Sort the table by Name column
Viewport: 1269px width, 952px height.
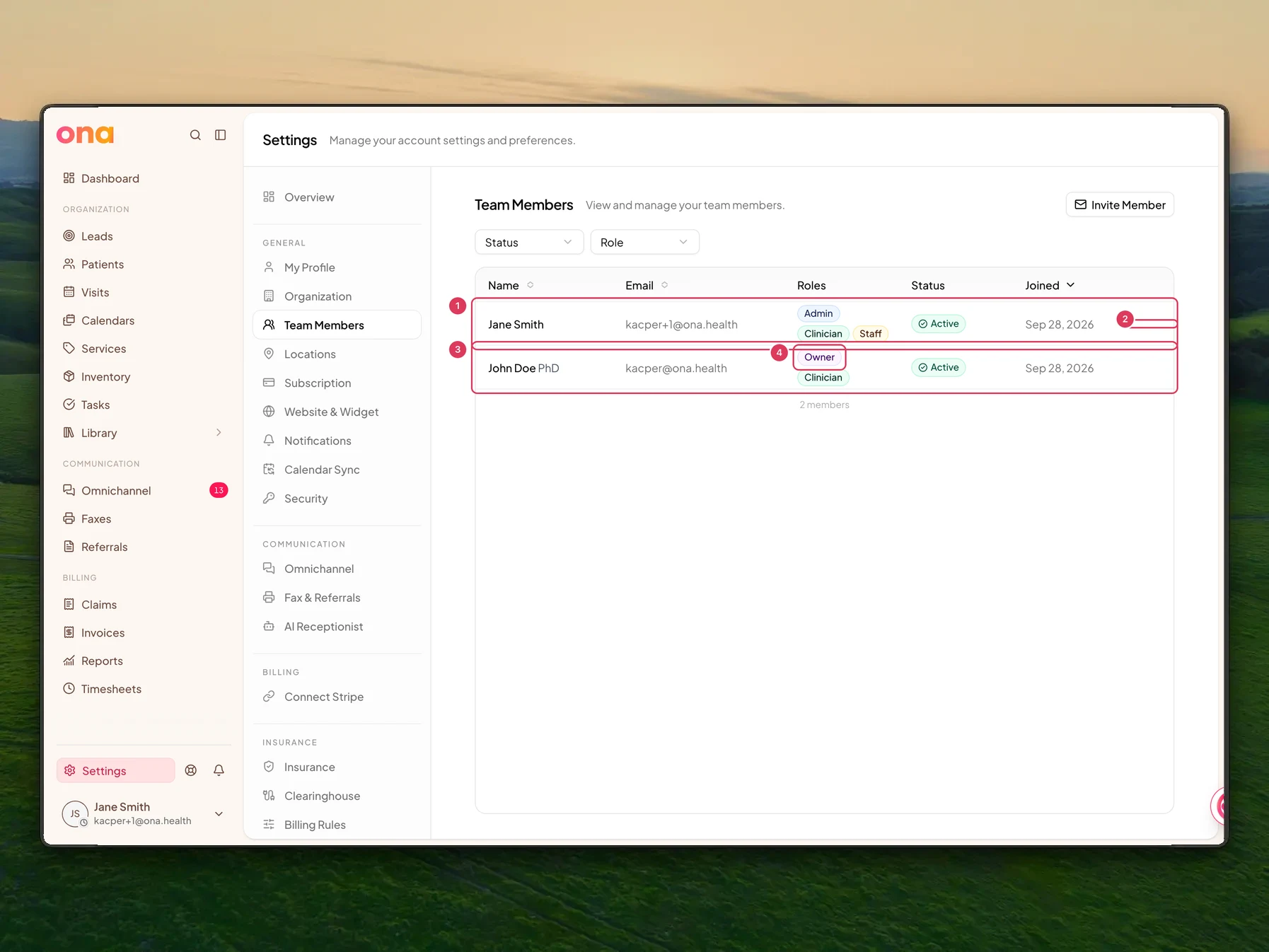pos(511,285)
